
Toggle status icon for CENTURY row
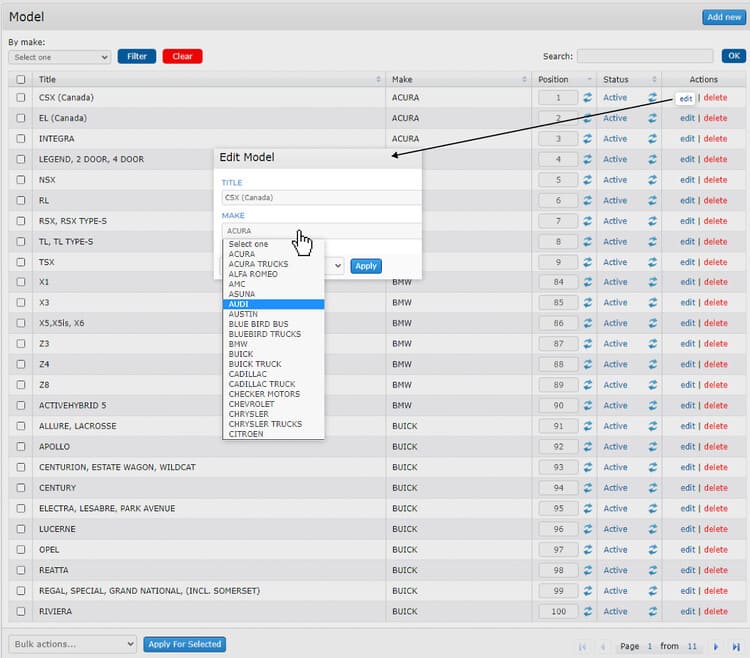click(x=652, y=488)
